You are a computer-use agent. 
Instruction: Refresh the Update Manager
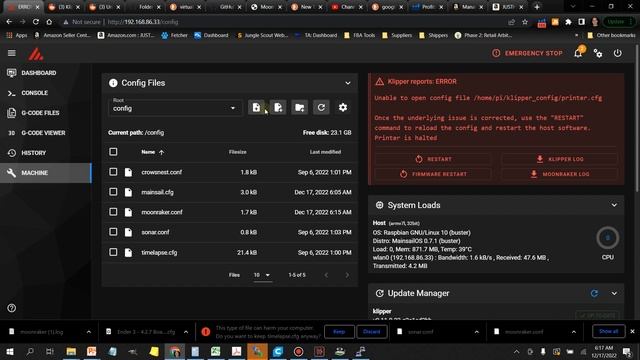(x=594, y=293)
